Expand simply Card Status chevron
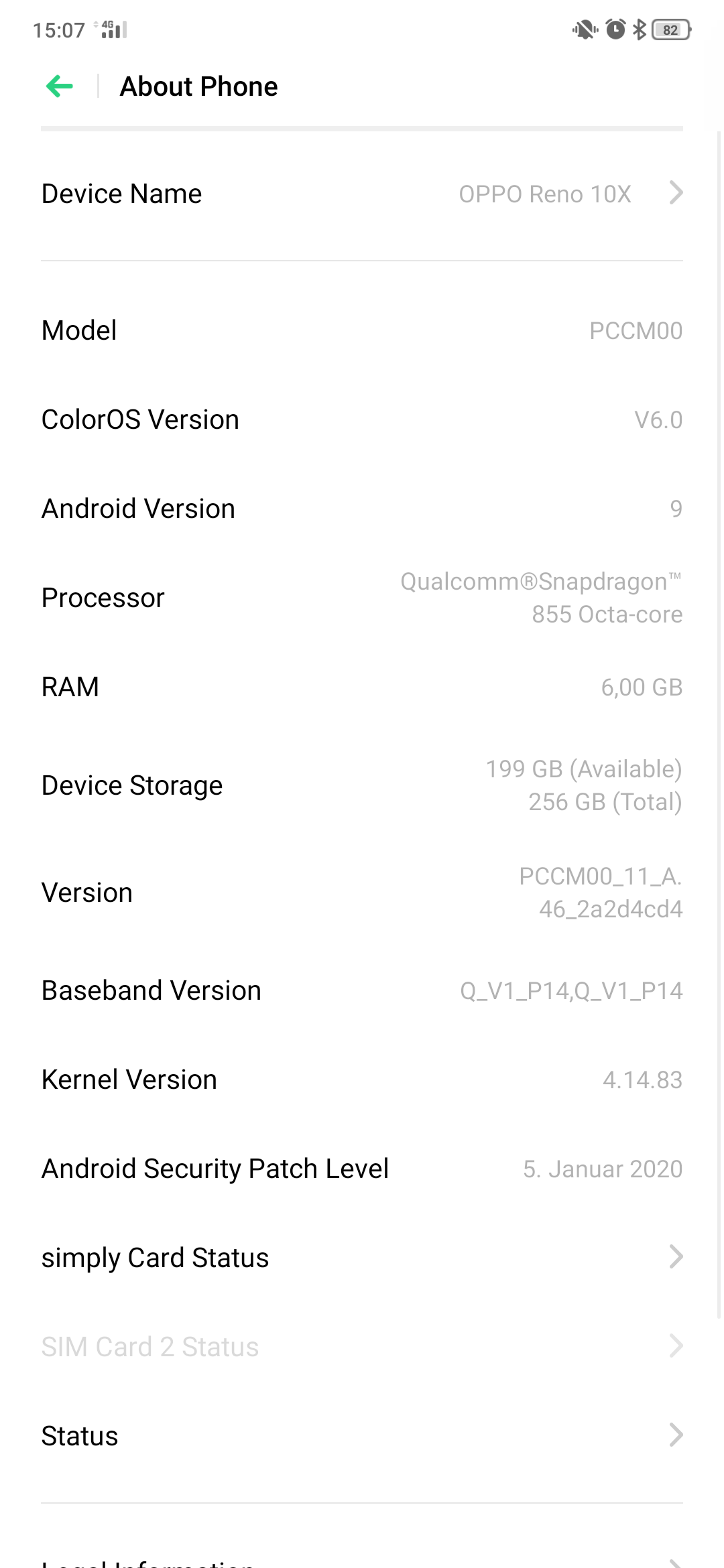The image size is (724, 1568). [x=676, y=1257]
